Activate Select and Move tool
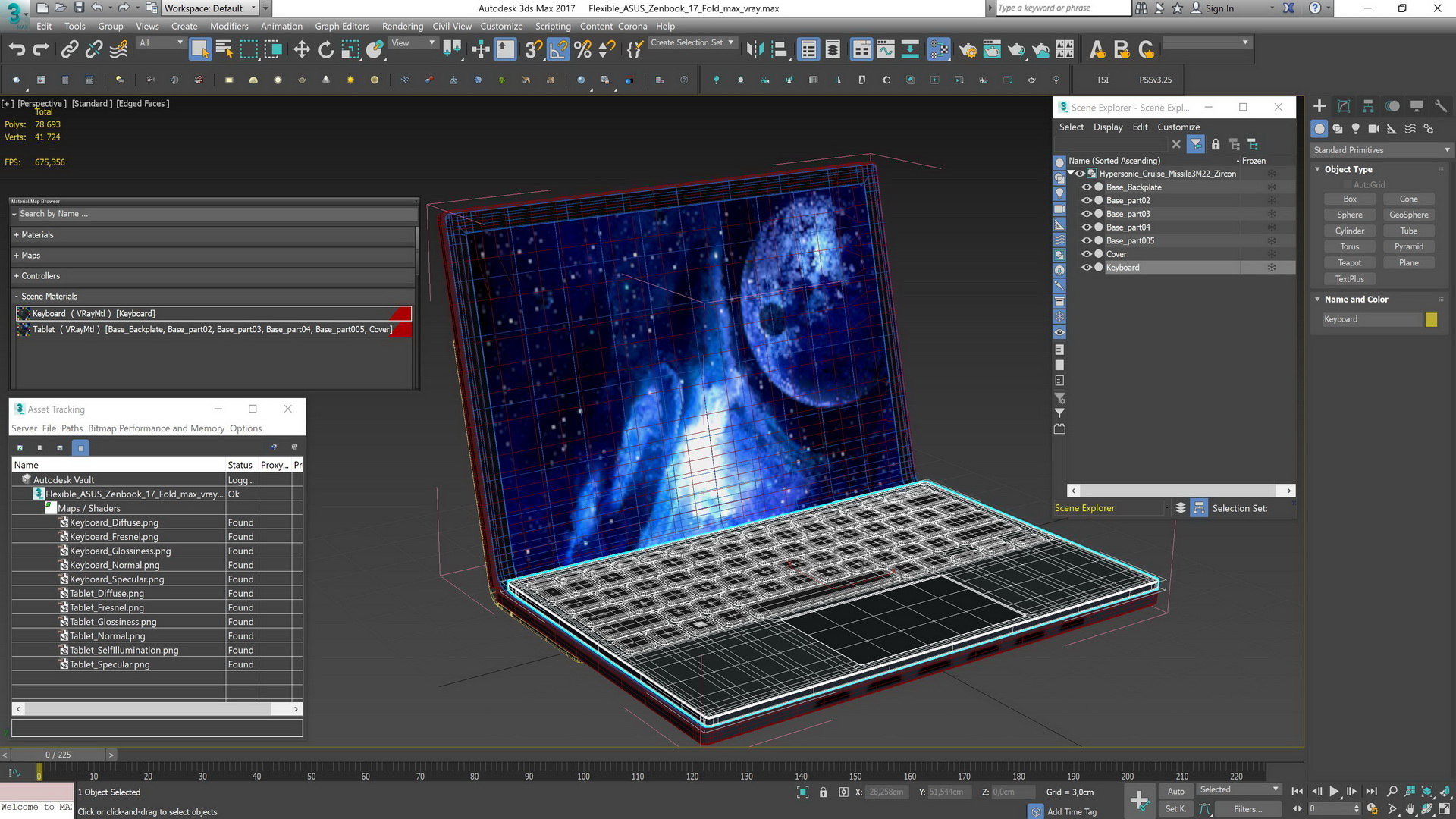This screenshot has height=819, width=1456. [x=302, y=50]
